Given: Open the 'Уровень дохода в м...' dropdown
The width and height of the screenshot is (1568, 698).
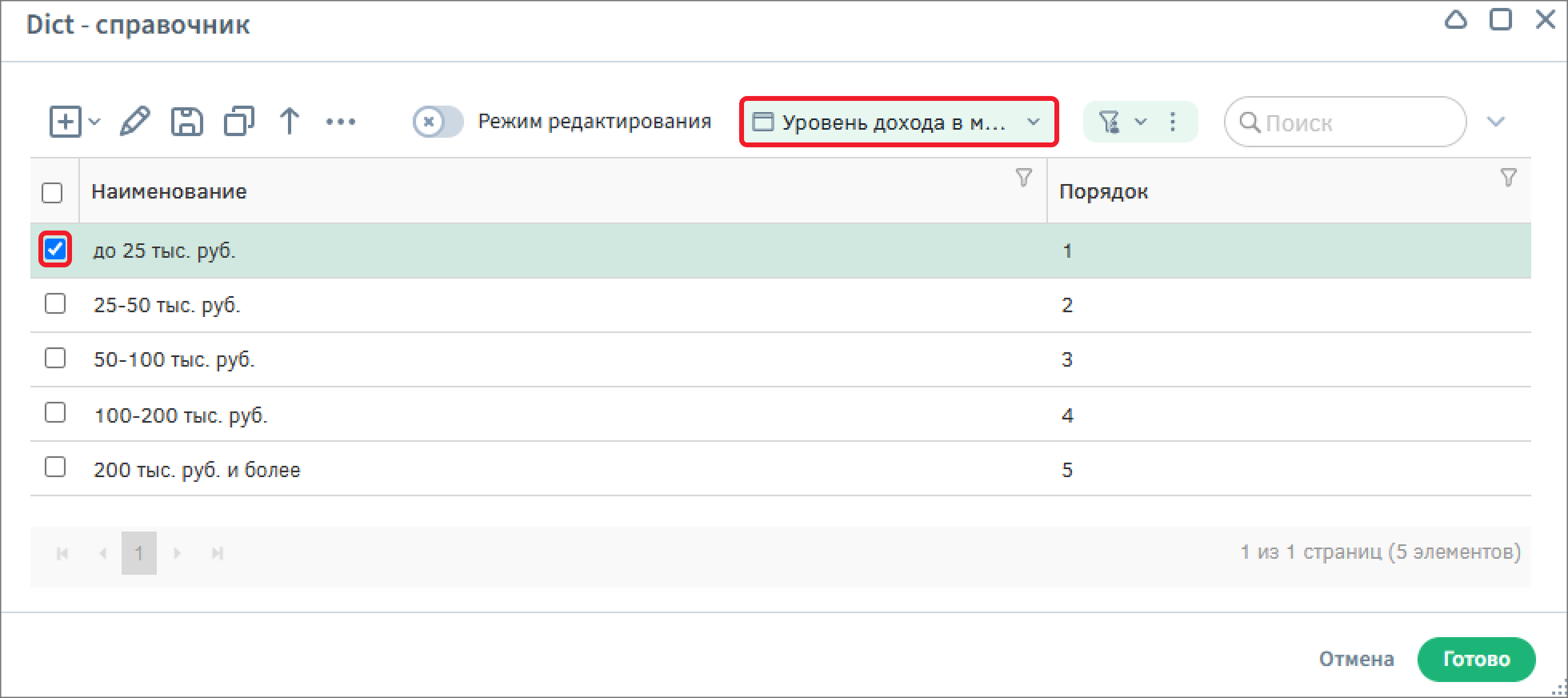Looking at the screenshot, I should pyautogui.click(x=898, y=122).
